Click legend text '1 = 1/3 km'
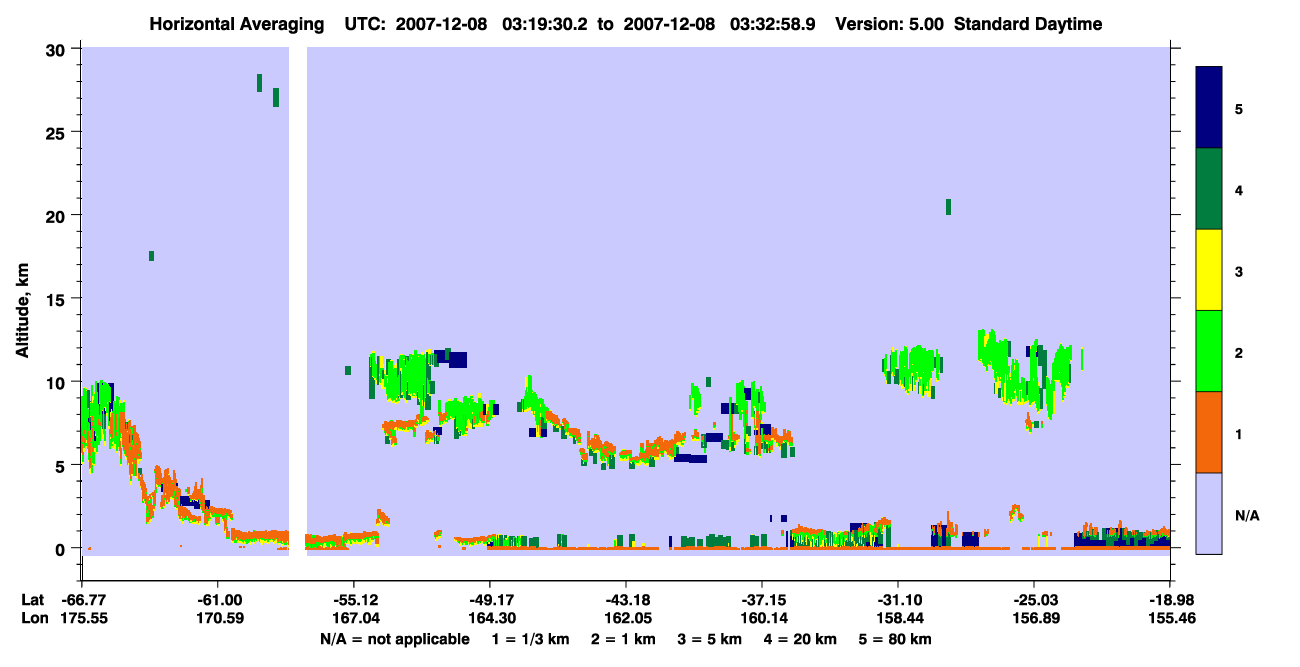This screenshot has width=1300, height=667. pos(528,639)
